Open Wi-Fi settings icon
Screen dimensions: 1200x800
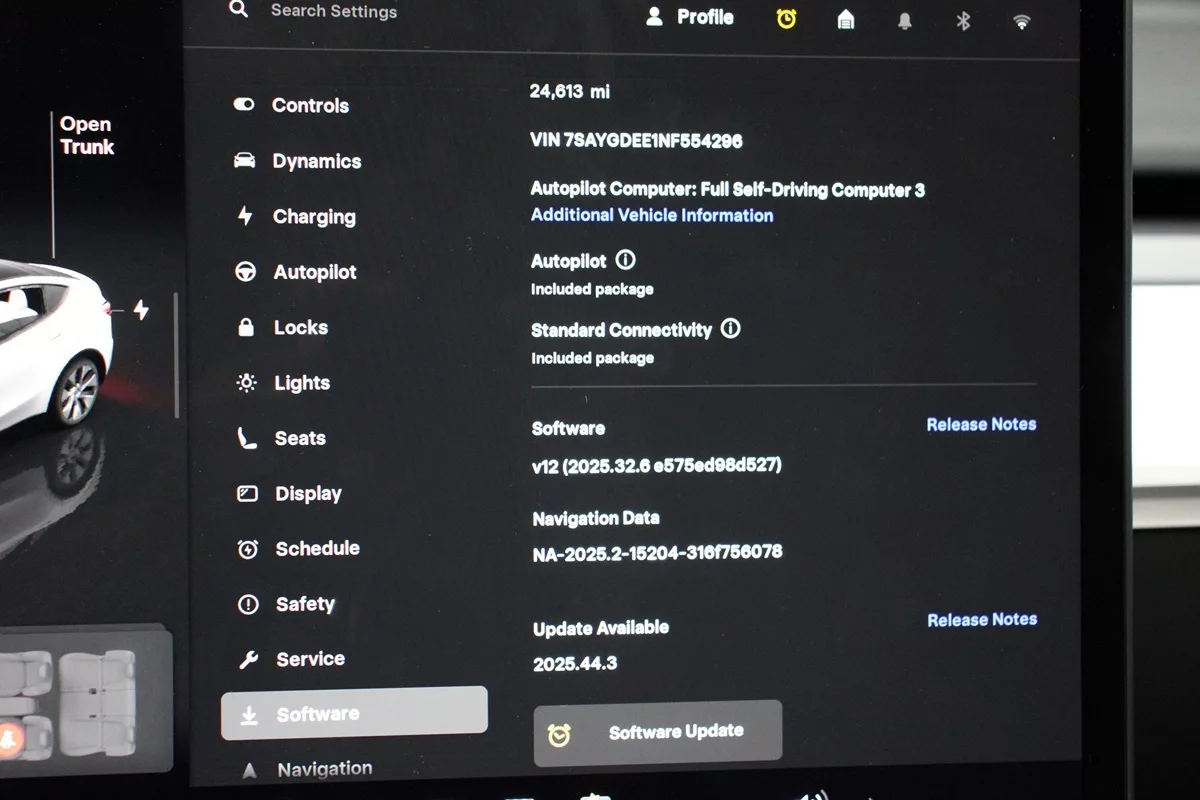pos(1021,21)
